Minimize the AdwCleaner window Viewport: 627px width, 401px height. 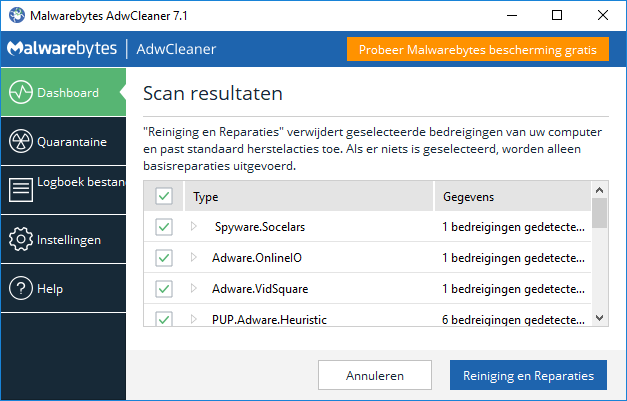coord(512,15)
